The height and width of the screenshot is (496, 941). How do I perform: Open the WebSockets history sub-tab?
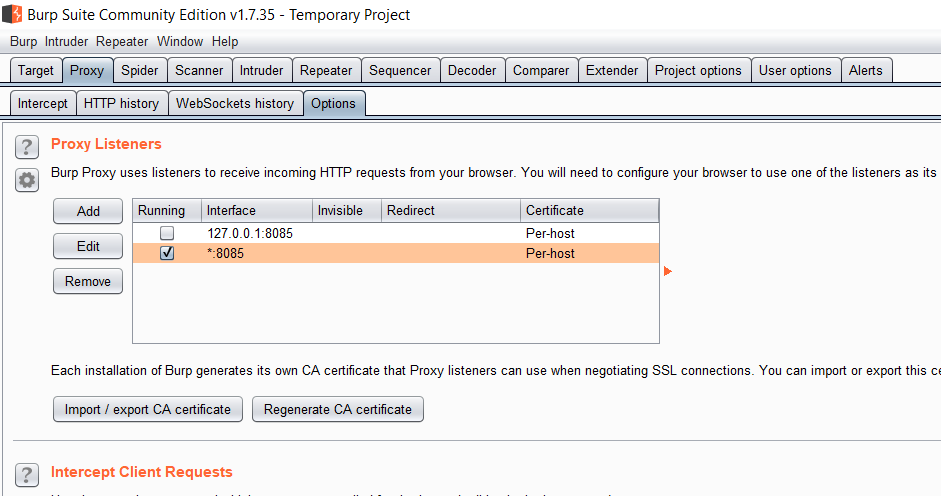point(235,103)
